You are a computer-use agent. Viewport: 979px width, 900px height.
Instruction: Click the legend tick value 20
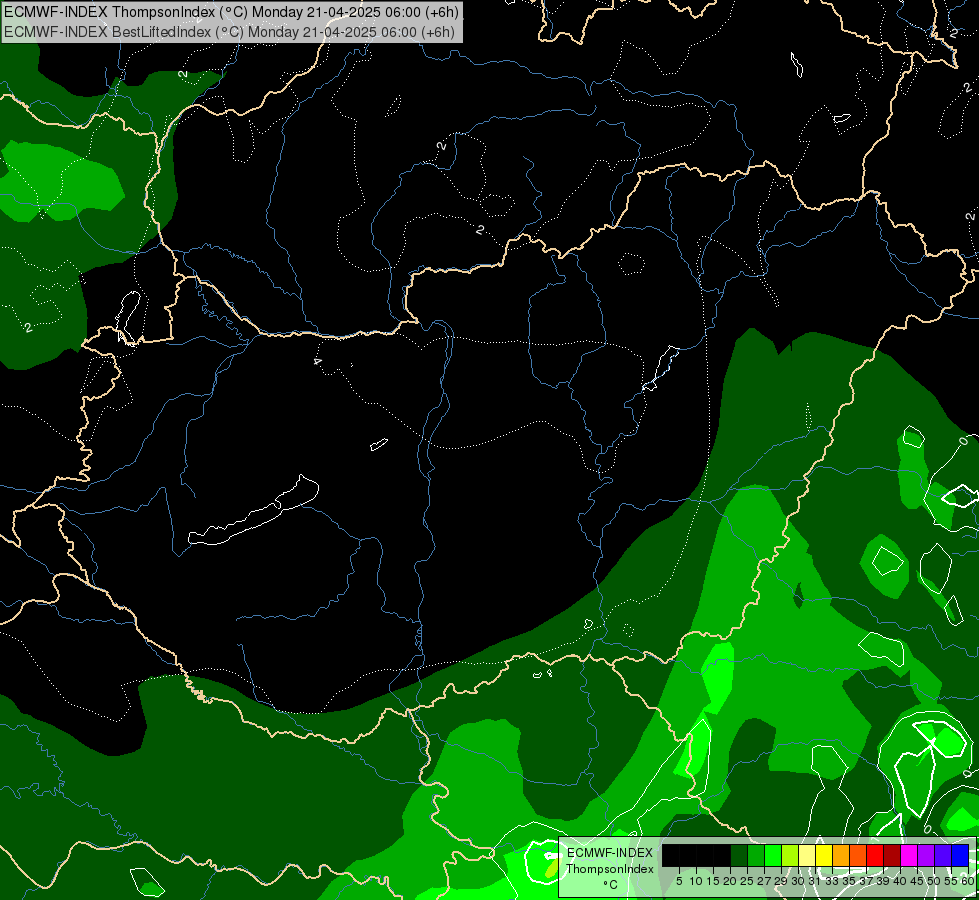[x=730, y=881]
